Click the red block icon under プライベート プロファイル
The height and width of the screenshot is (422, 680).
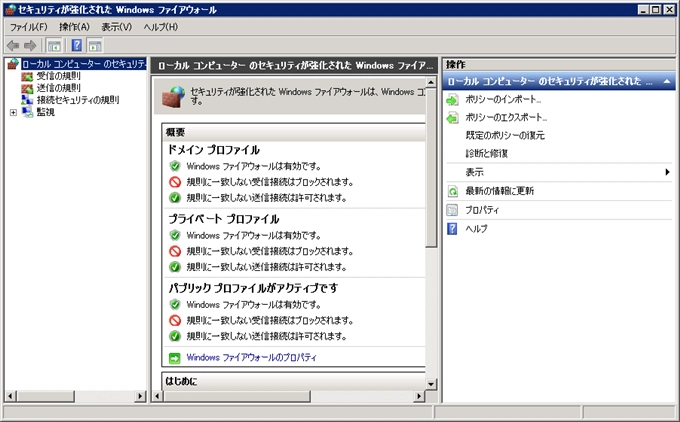(x=175, y=251)
